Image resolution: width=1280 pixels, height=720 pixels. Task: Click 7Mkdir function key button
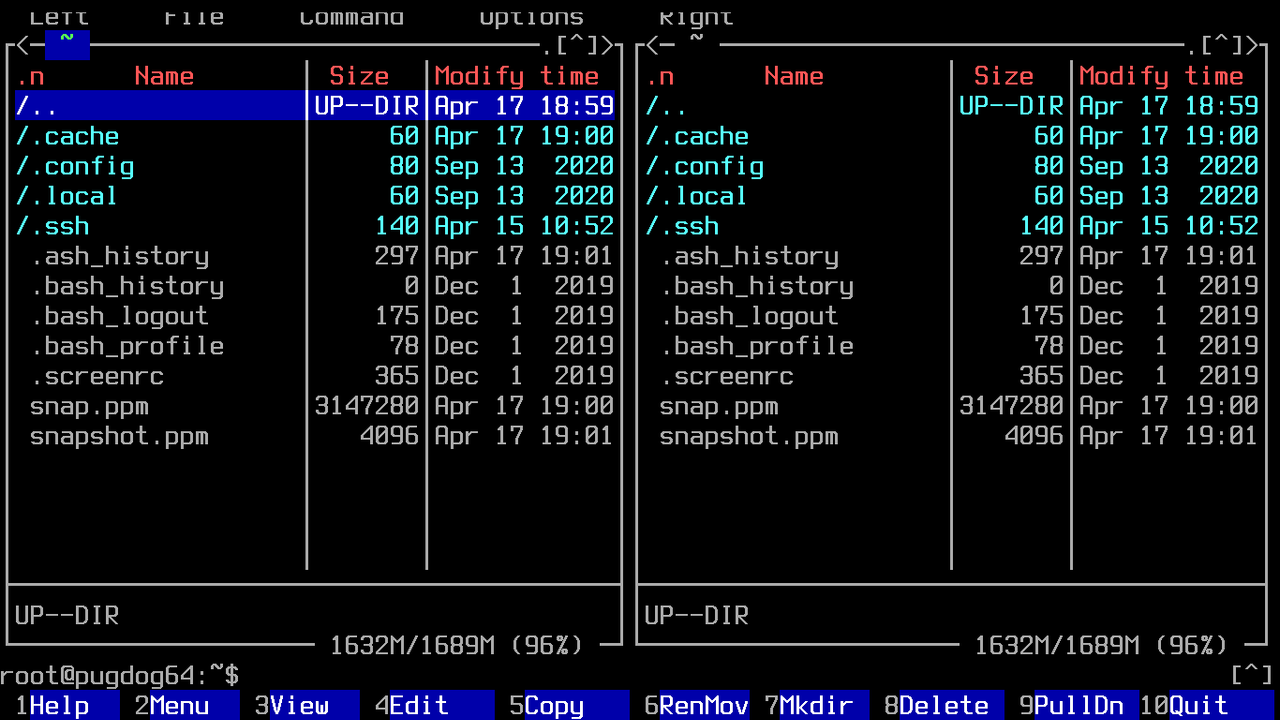click(x=817, y=705)
